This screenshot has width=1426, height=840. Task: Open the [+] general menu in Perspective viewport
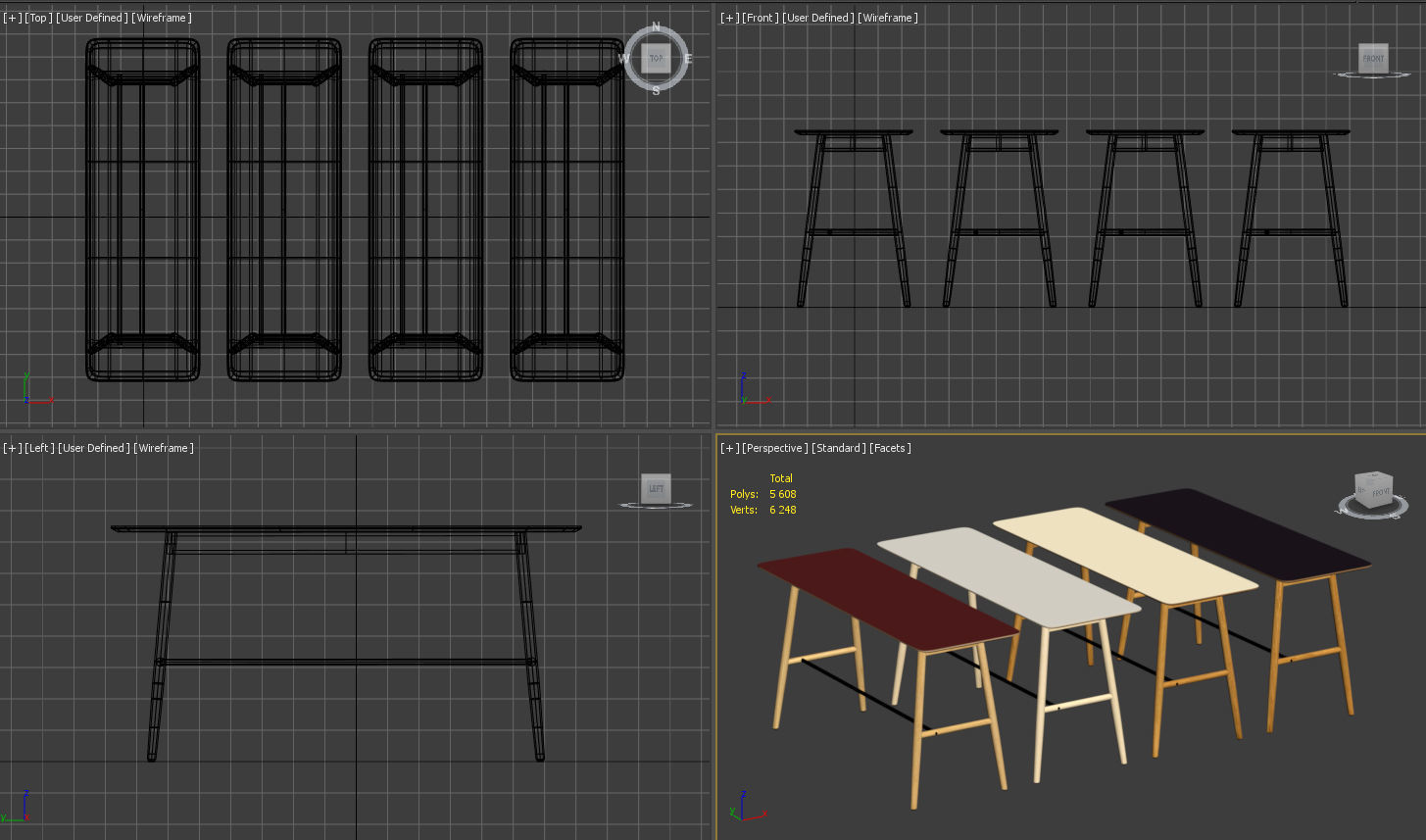pos(729,448)
